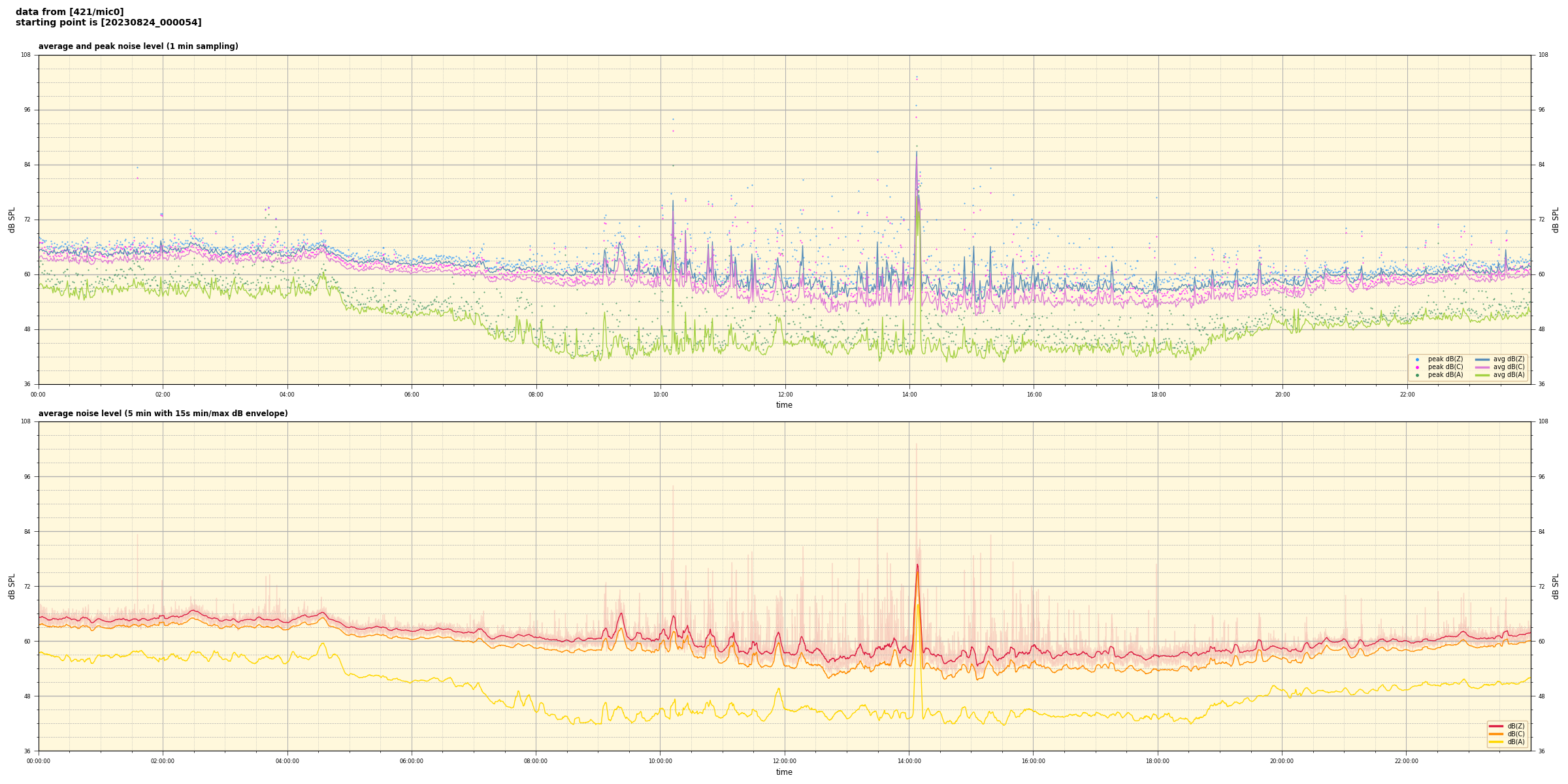Click the 12:00:00 tick label on lower chart
Viewport: 1568px width, 784px height.
click(785, 761)
